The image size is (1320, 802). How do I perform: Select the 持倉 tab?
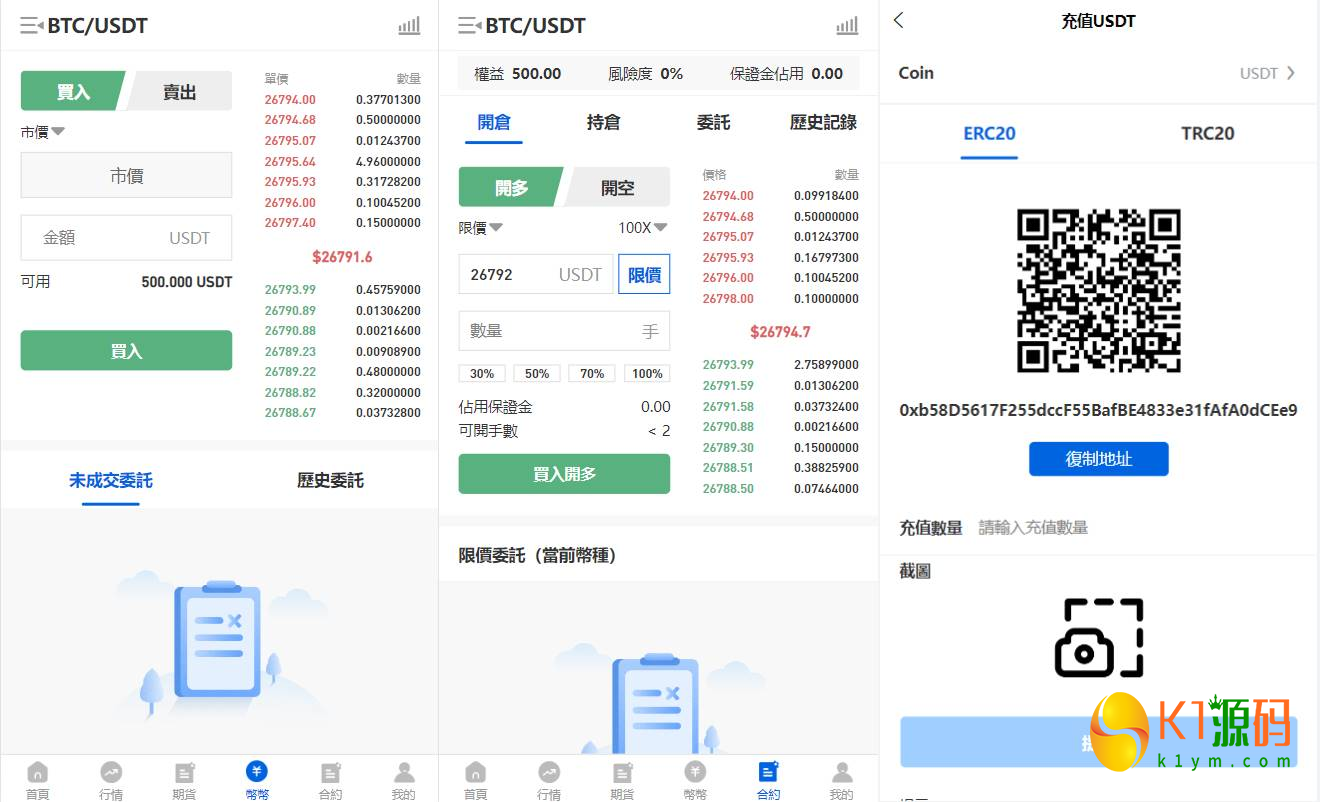point(603,122)
